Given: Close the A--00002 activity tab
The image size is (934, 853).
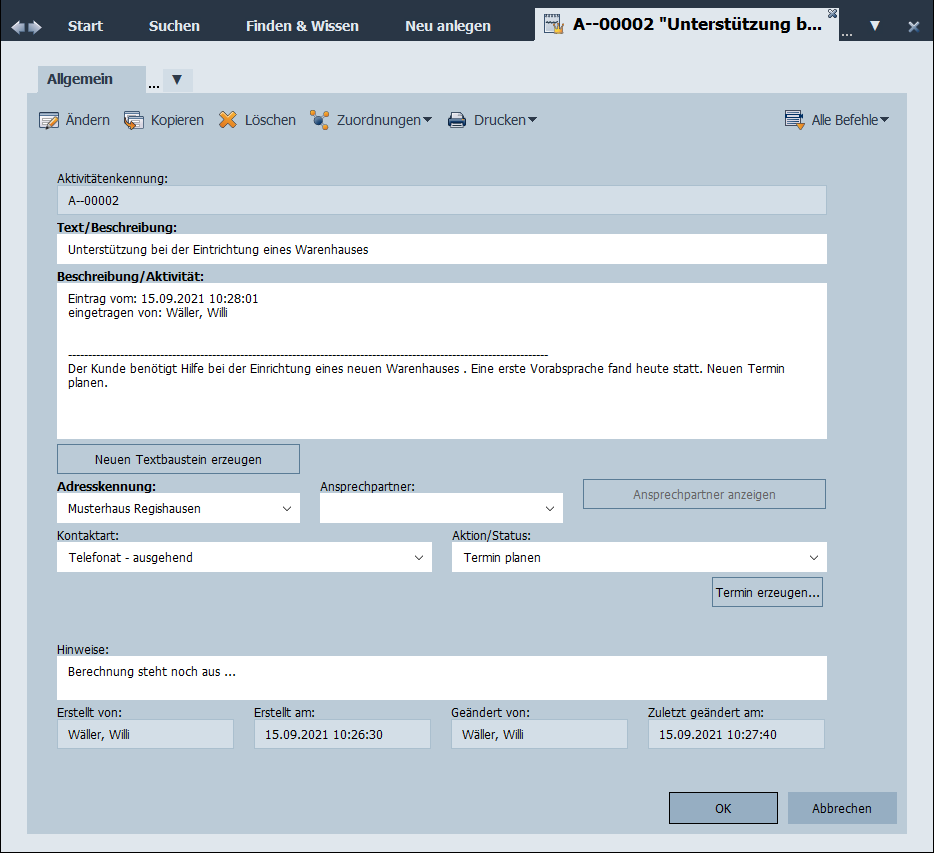Looking at the screenshot, I should [832, 13].
